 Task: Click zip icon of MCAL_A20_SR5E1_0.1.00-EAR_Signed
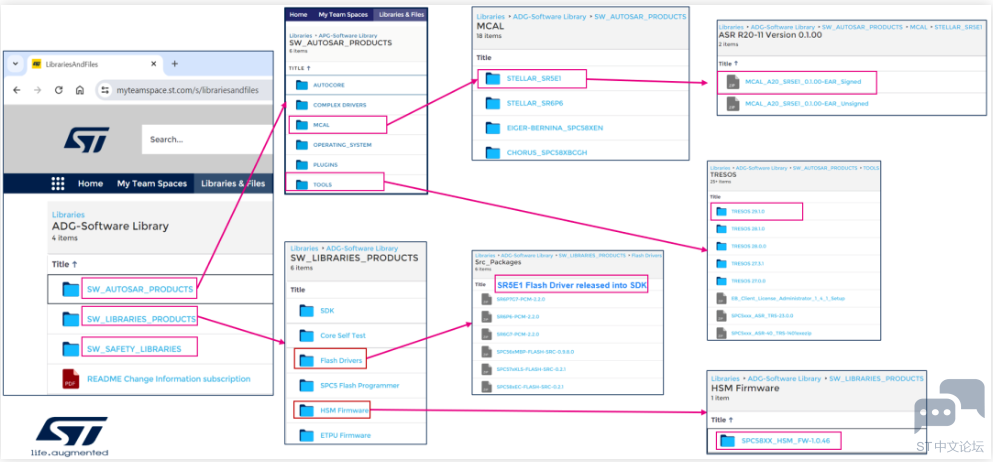click(x=733, y=82)
